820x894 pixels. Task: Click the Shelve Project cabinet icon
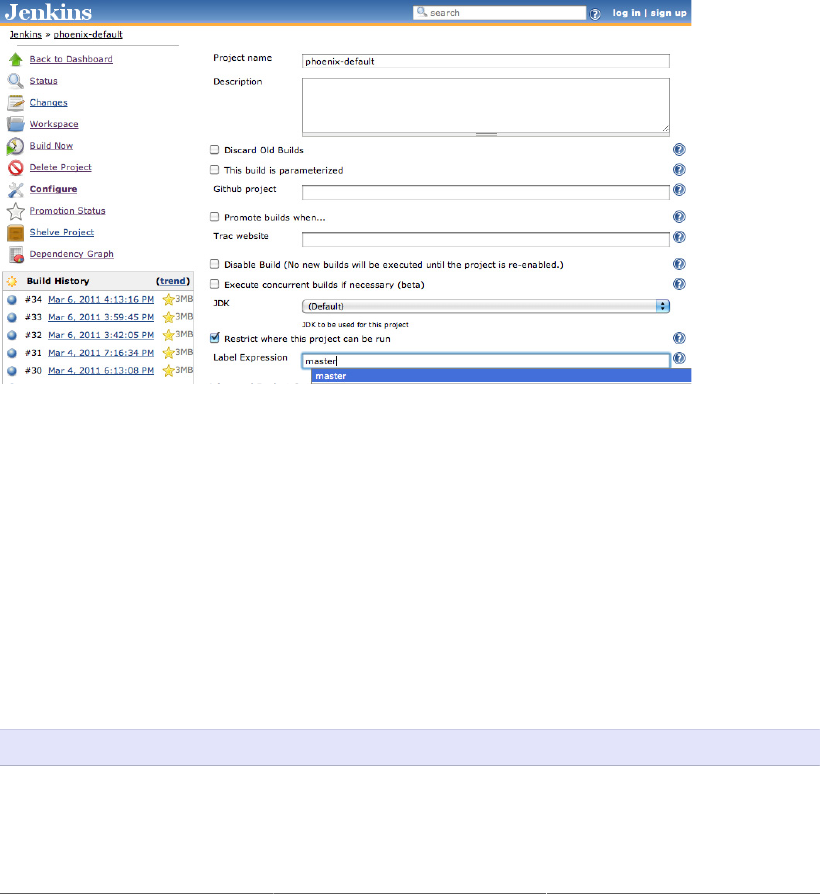[x=15, y=233]
